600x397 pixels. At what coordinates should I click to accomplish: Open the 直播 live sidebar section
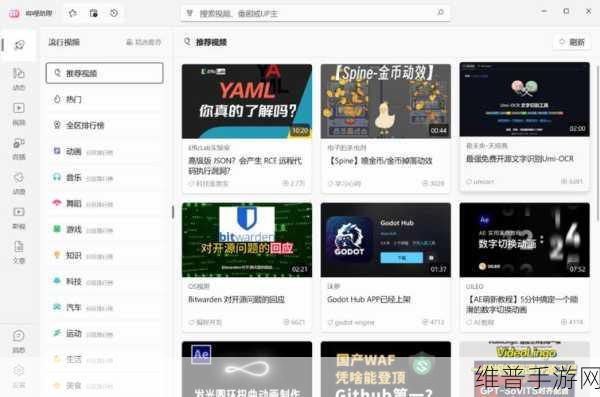click(19, 149)
